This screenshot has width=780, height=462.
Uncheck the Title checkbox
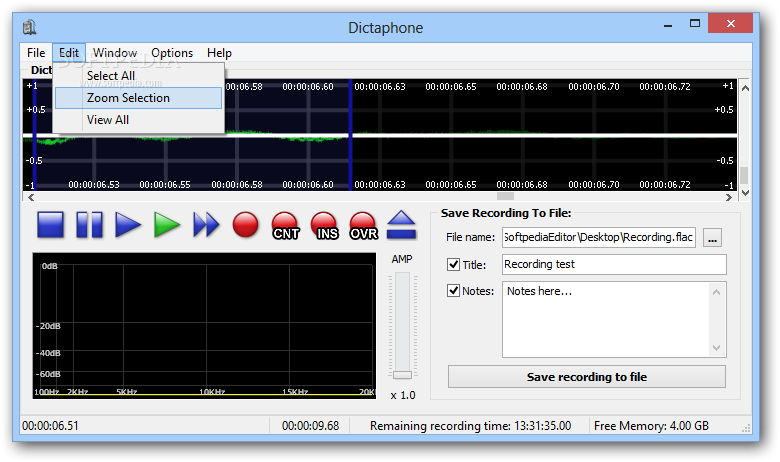(x=453, y=264)
